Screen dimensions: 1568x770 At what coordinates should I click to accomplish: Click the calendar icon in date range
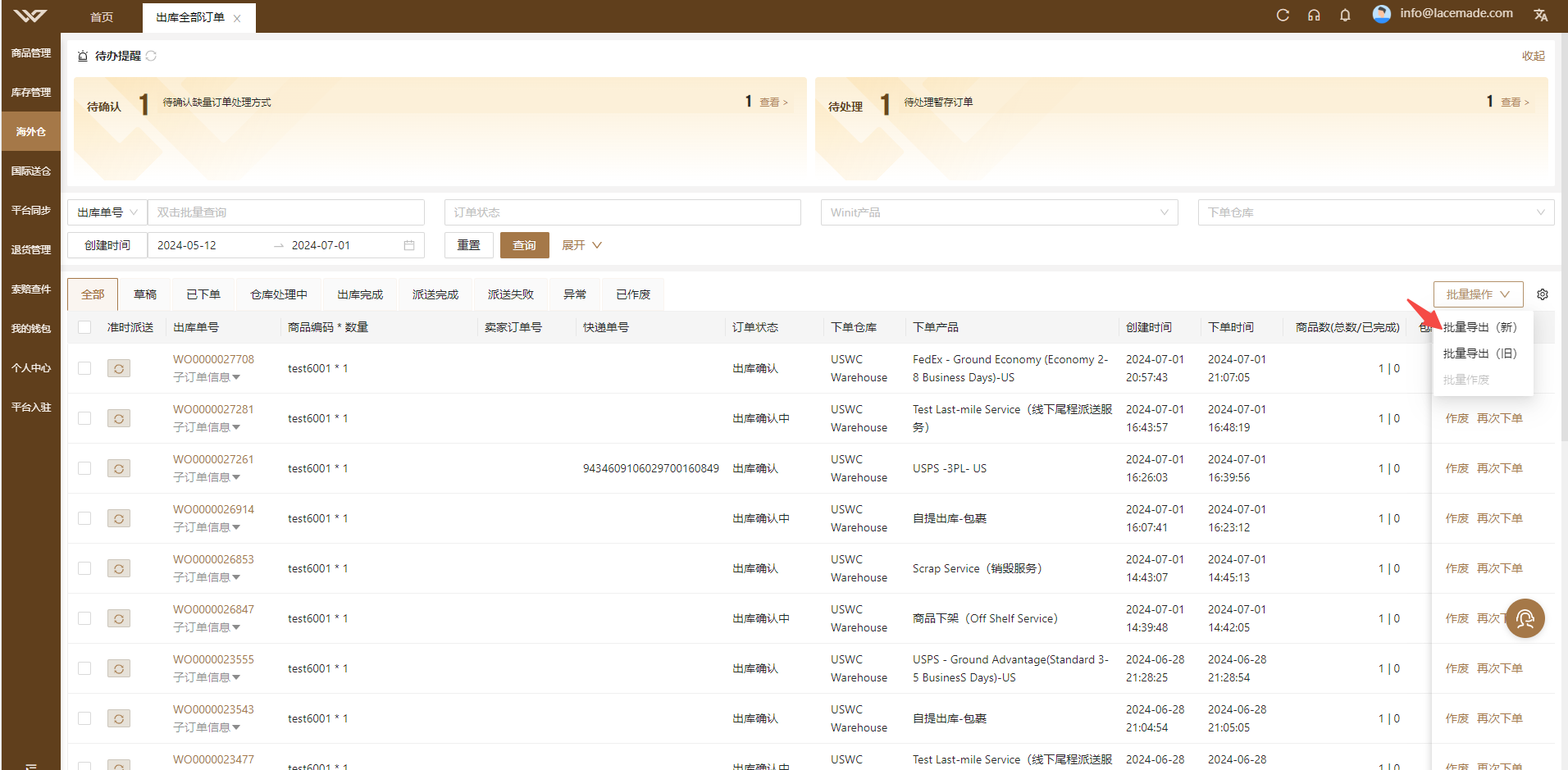pos(409,245)
